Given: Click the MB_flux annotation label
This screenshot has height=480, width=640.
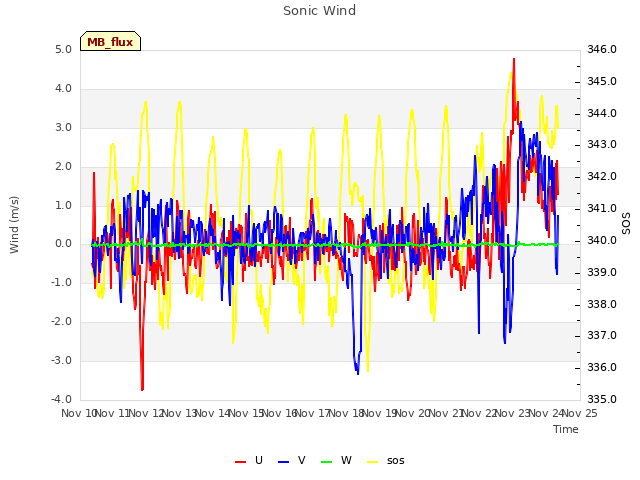Looking at the screenshot, I should pos(110,41).
